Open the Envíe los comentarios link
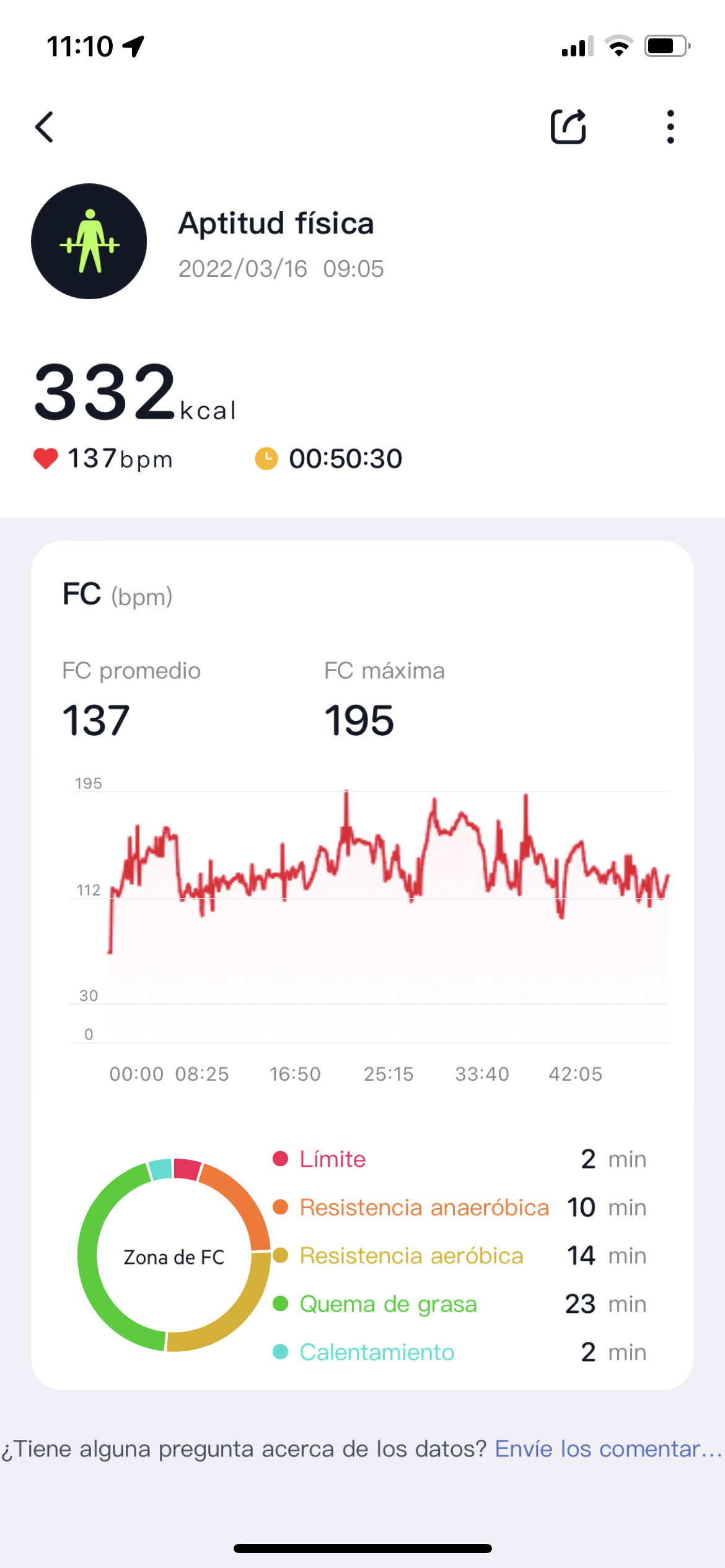 pos(608,1449)
